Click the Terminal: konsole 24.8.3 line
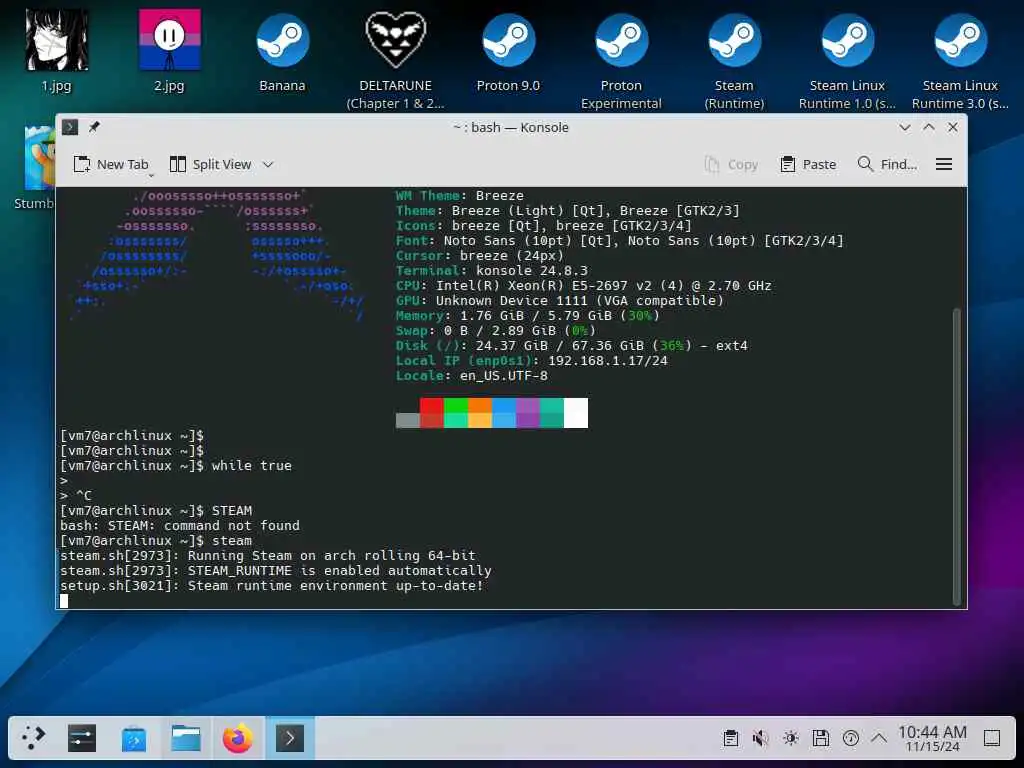1024x768 pixels. (x=492, y=270)
